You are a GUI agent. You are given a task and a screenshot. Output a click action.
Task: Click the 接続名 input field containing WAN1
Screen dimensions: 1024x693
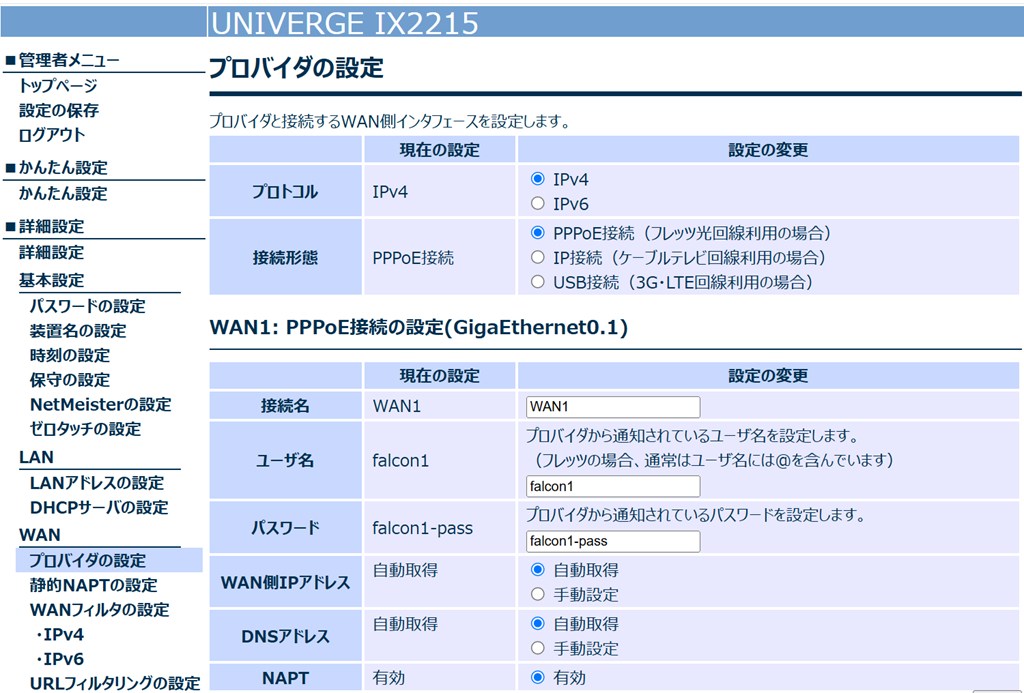tap(612, 407)
